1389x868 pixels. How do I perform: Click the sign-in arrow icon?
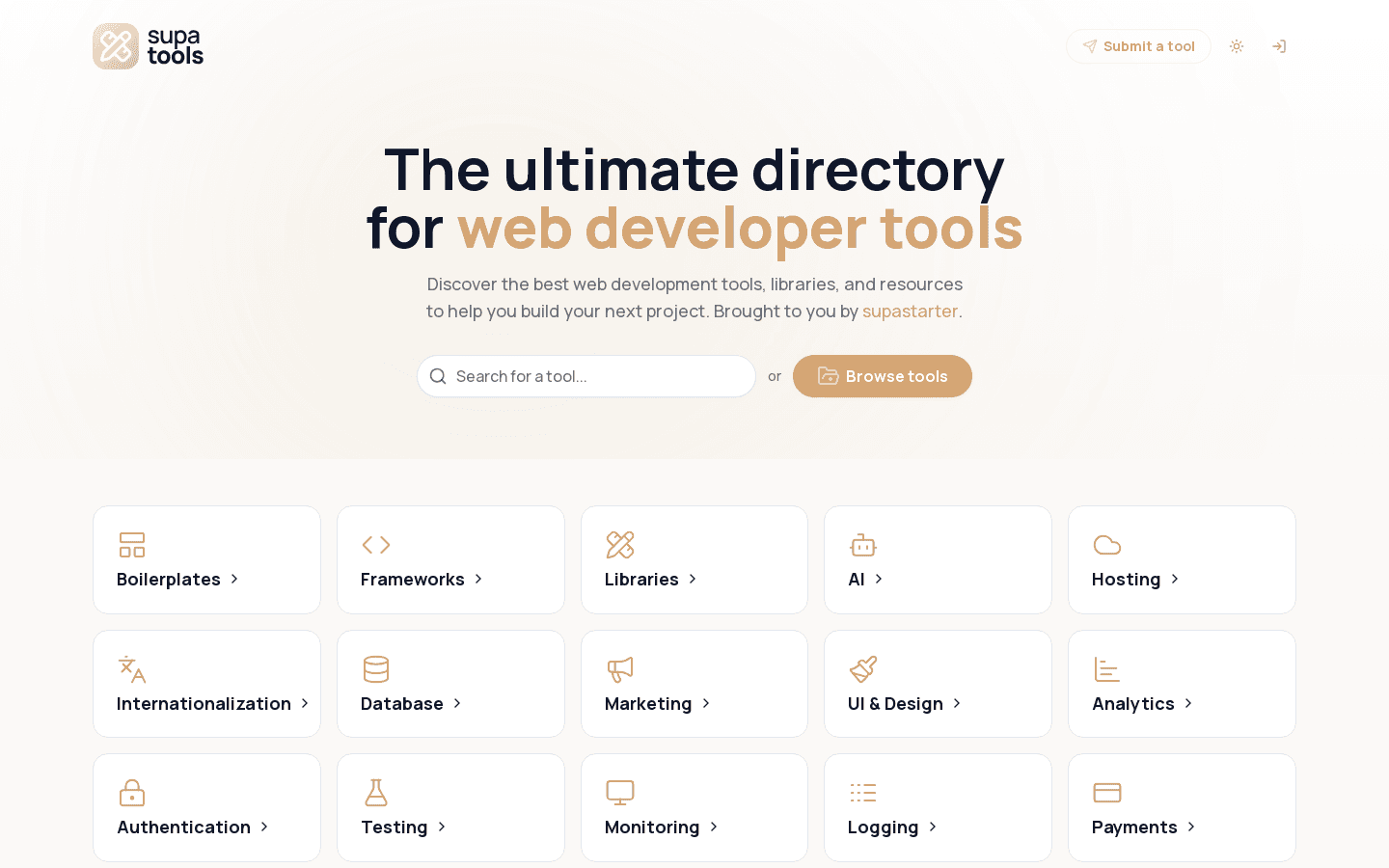point(1279,46)
